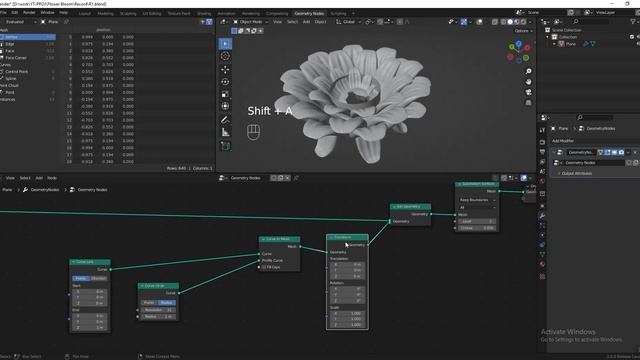Toggle modifier show in viewport icon

614,152
